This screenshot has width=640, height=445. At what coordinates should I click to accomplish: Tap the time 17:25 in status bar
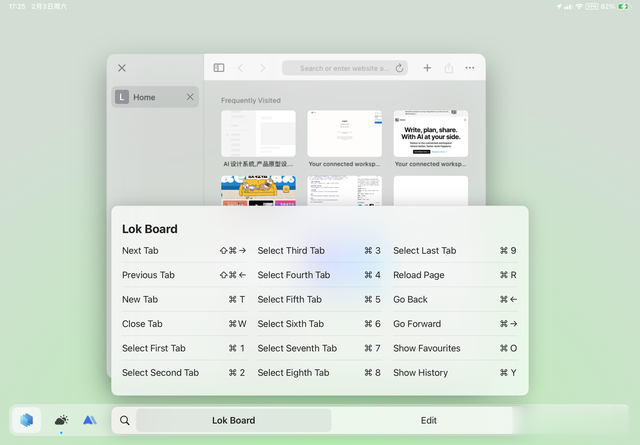point(17,7)
